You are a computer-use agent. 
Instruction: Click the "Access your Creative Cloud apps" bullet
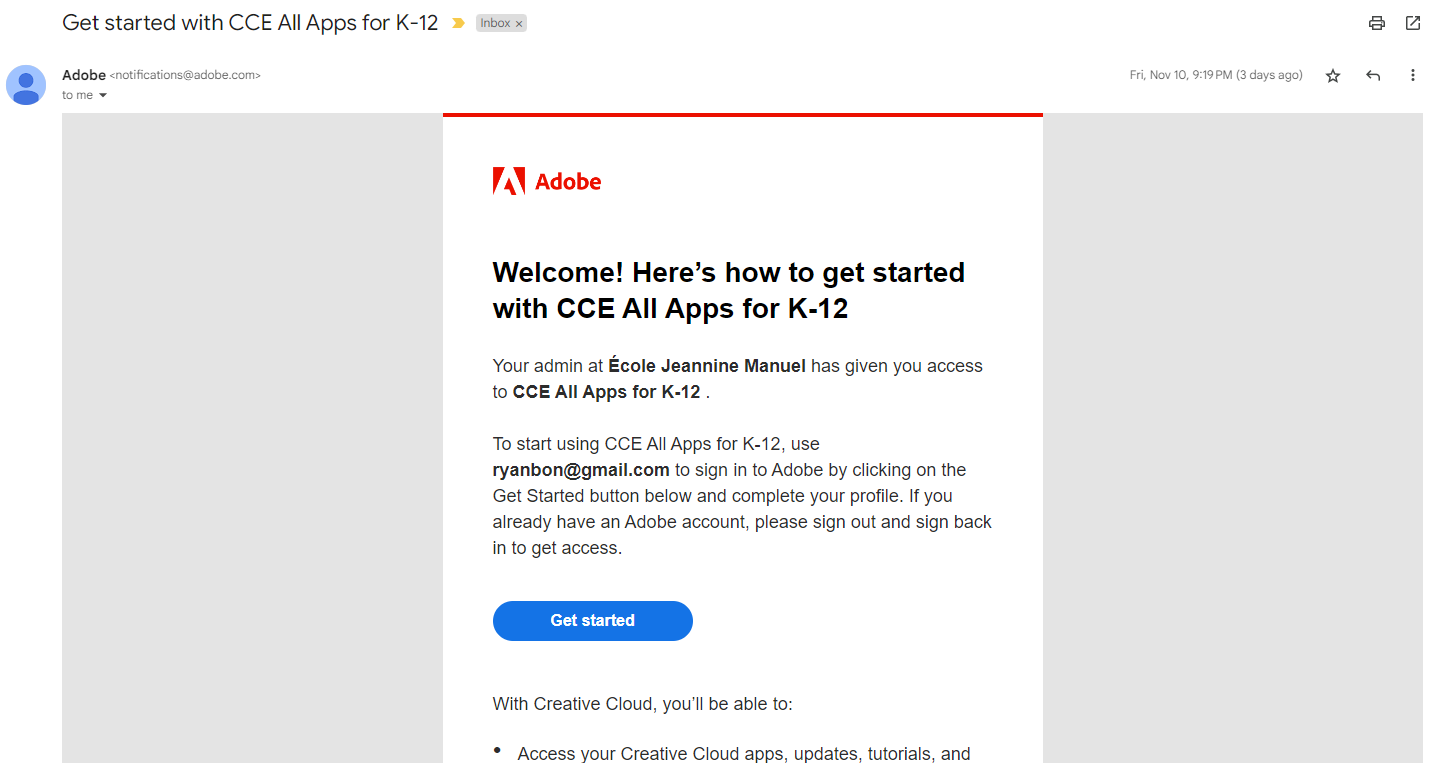(x=743, y=754)
